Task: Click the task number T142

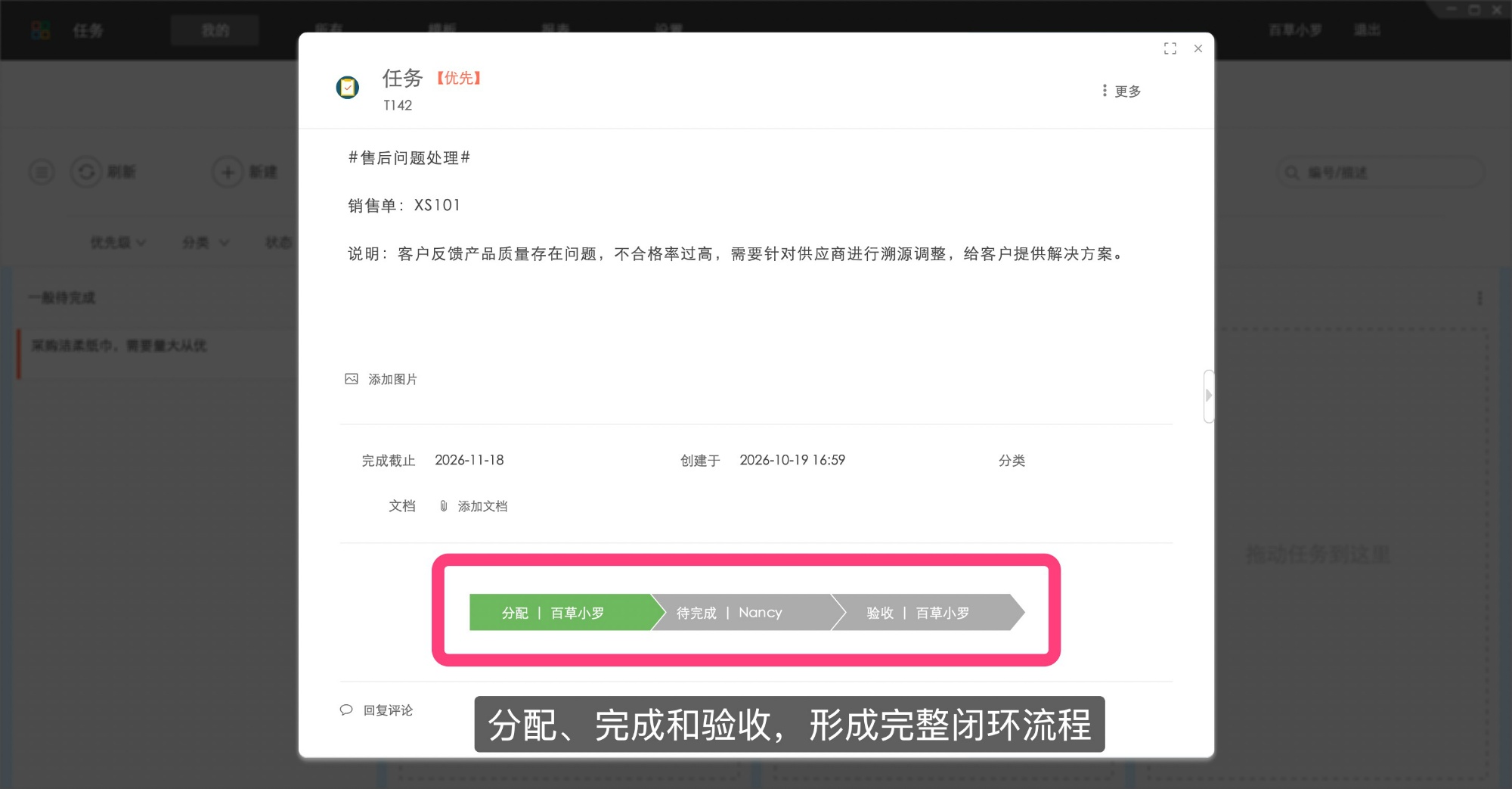Action: 398,105
